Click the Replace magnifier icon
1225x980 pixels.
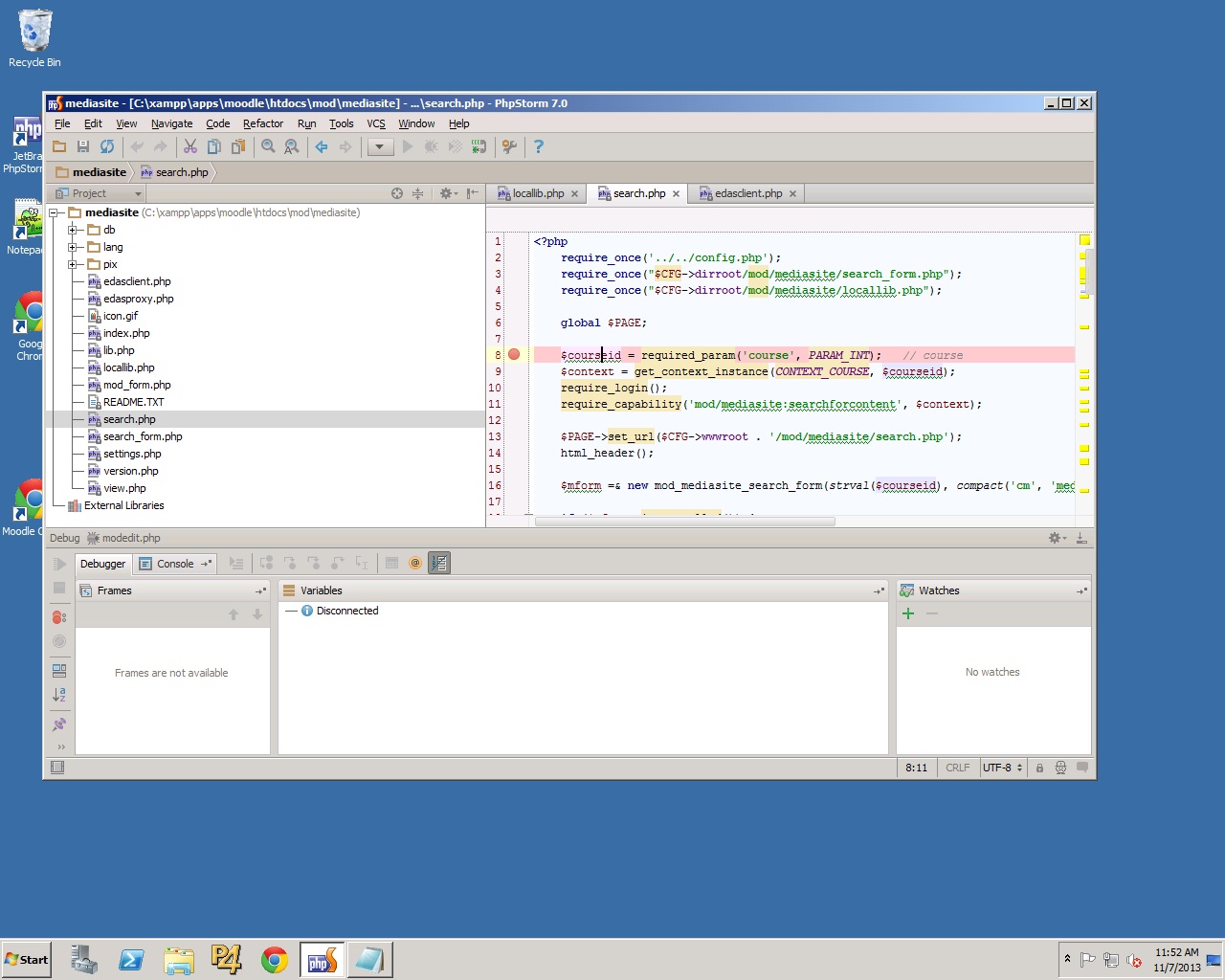pos(292,146)
